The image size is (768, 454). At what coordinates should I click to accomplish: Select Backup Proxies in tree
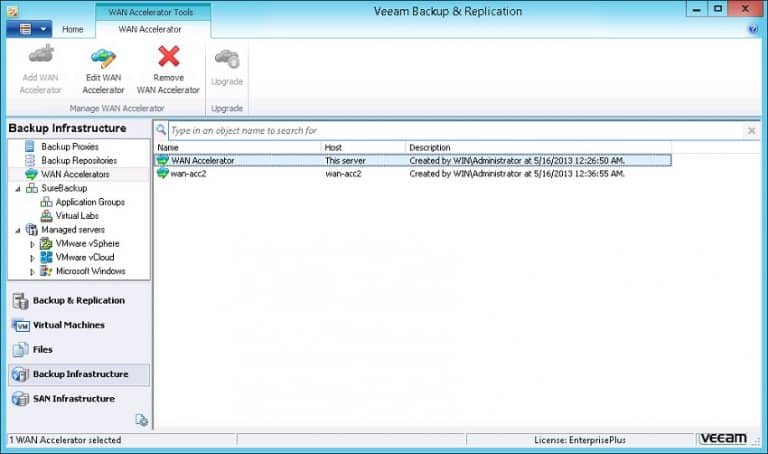[70, 146]
